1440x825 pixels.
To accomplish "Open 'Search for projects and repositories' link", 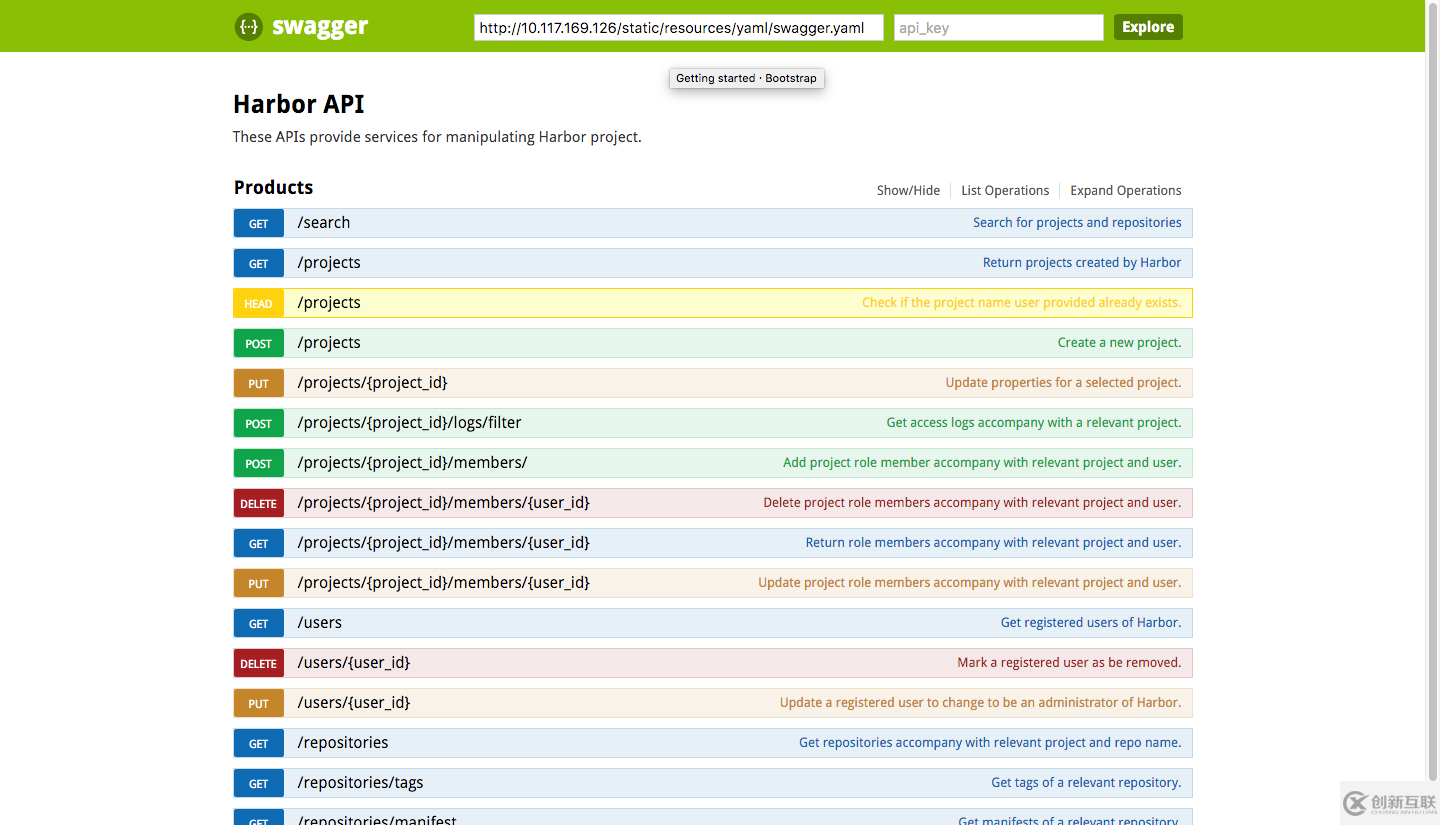I will click(x=1077, y=222).
